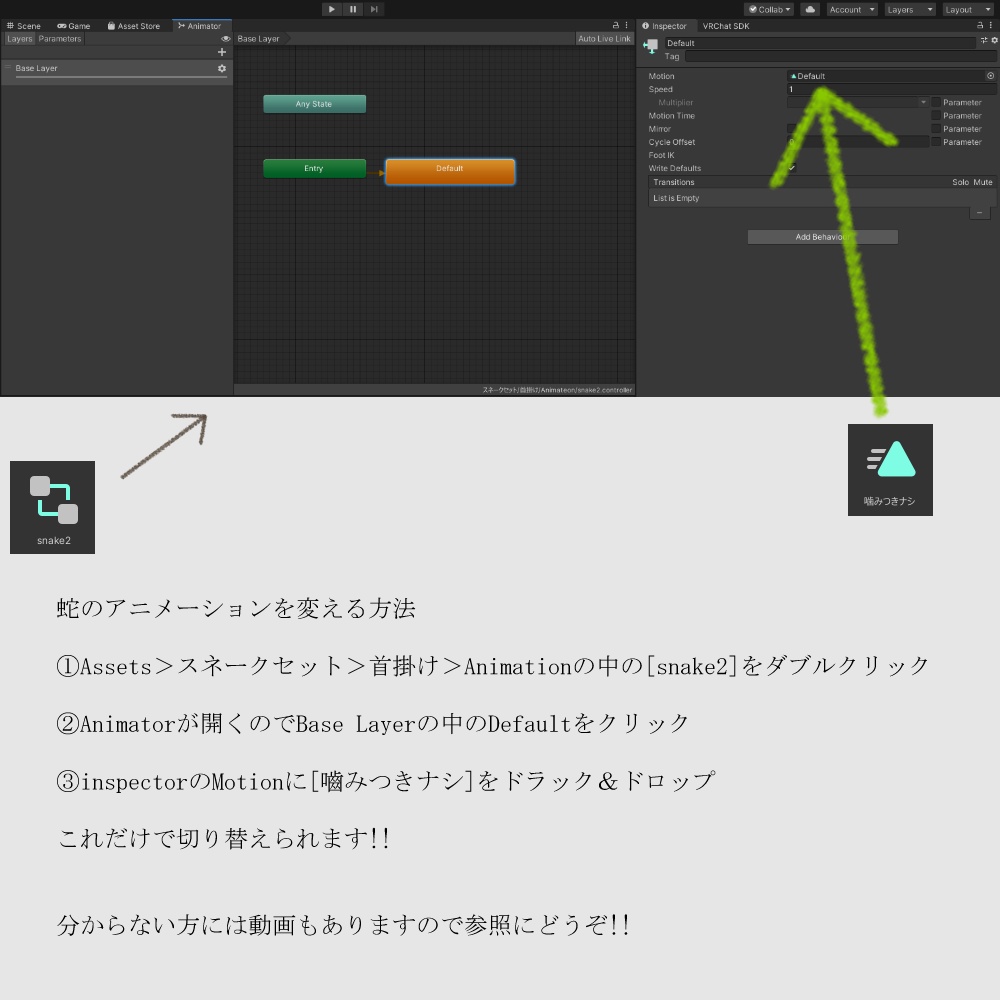The width and height of the screenshot is (1000, 1000).
Task: Enable the Cycle Offset Parameter checkbox
Action: coord(936,142)
